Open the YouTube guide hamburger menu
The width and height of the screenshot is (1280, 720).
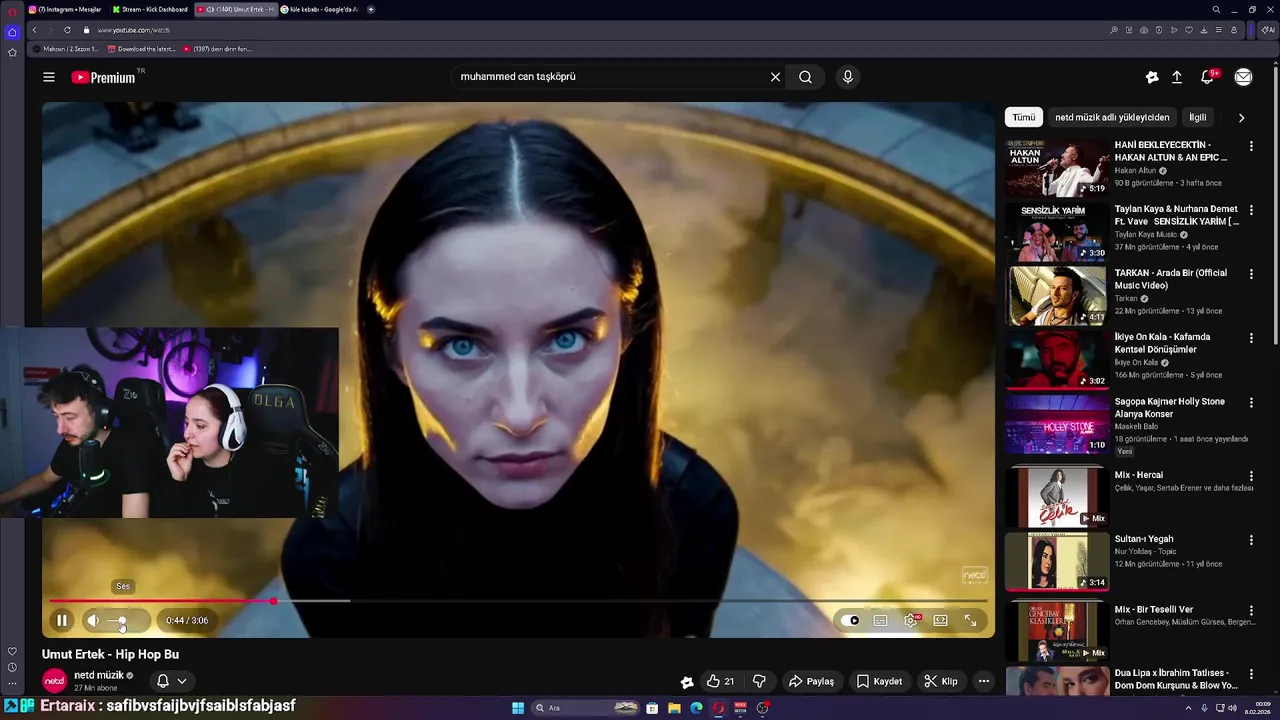click(x=49, y=77)
